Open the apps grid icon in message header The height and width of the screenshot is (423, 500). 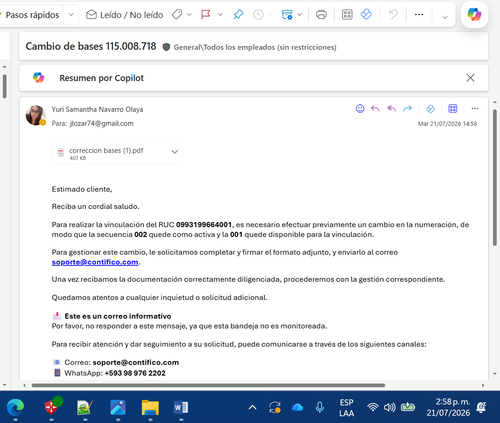[453, 109]
